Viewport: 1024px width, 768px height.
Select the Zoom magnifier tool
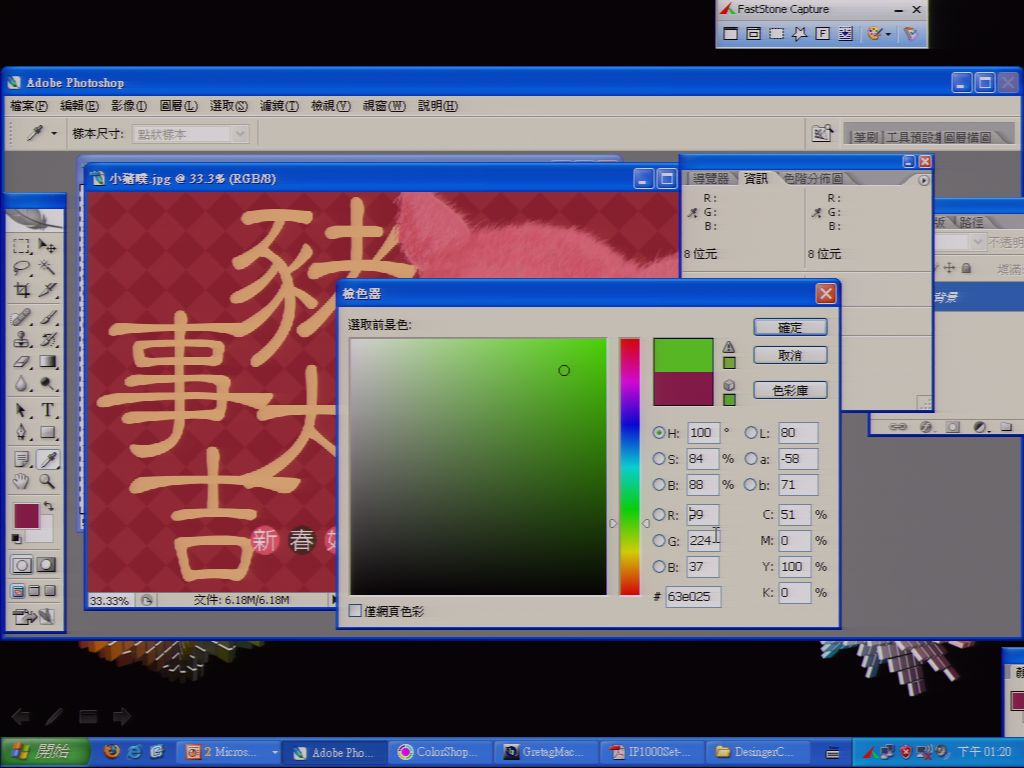point(47,482)
